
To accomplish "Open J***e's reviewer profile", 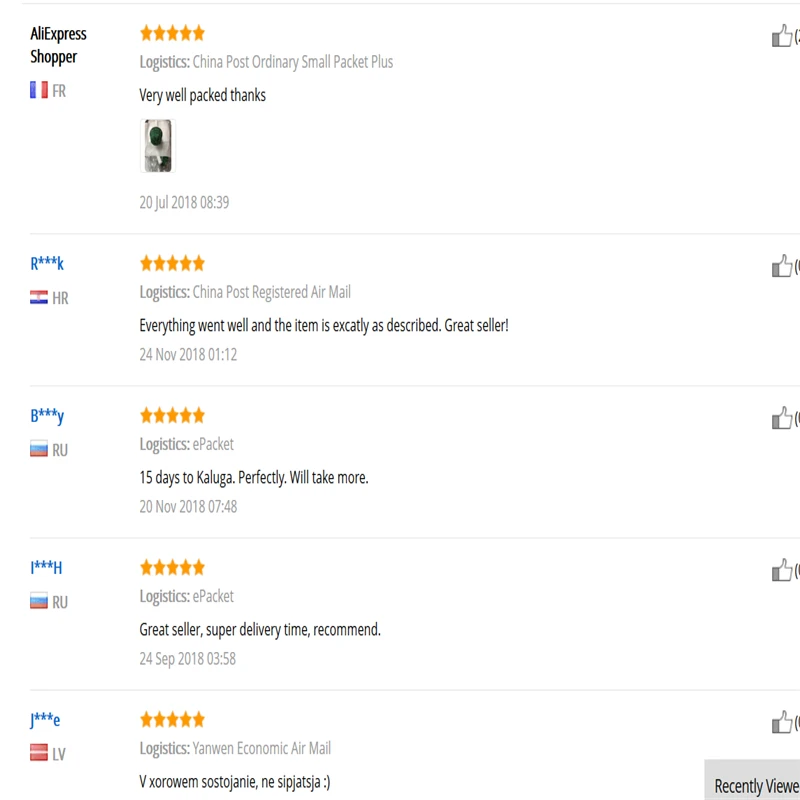I will tap(45, 720).
